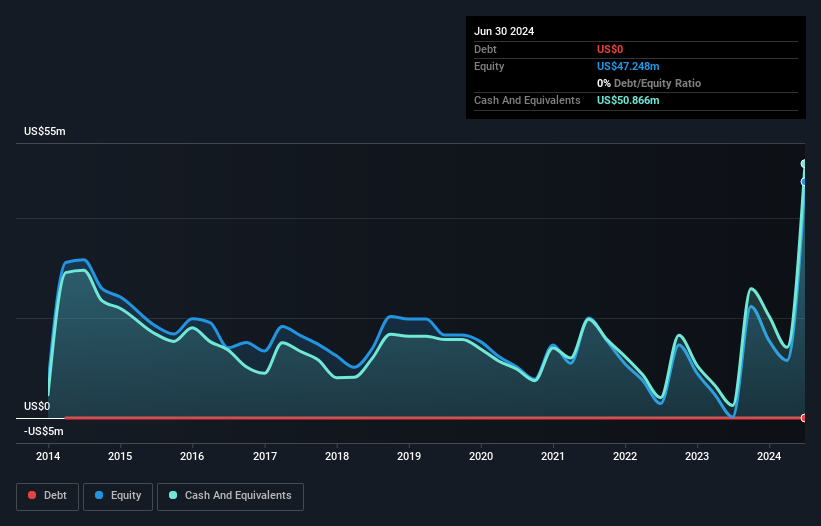Click the 0% Debt/Equity Ratio text
This screenshot has height=526, width=821.
tap(649, 83)
